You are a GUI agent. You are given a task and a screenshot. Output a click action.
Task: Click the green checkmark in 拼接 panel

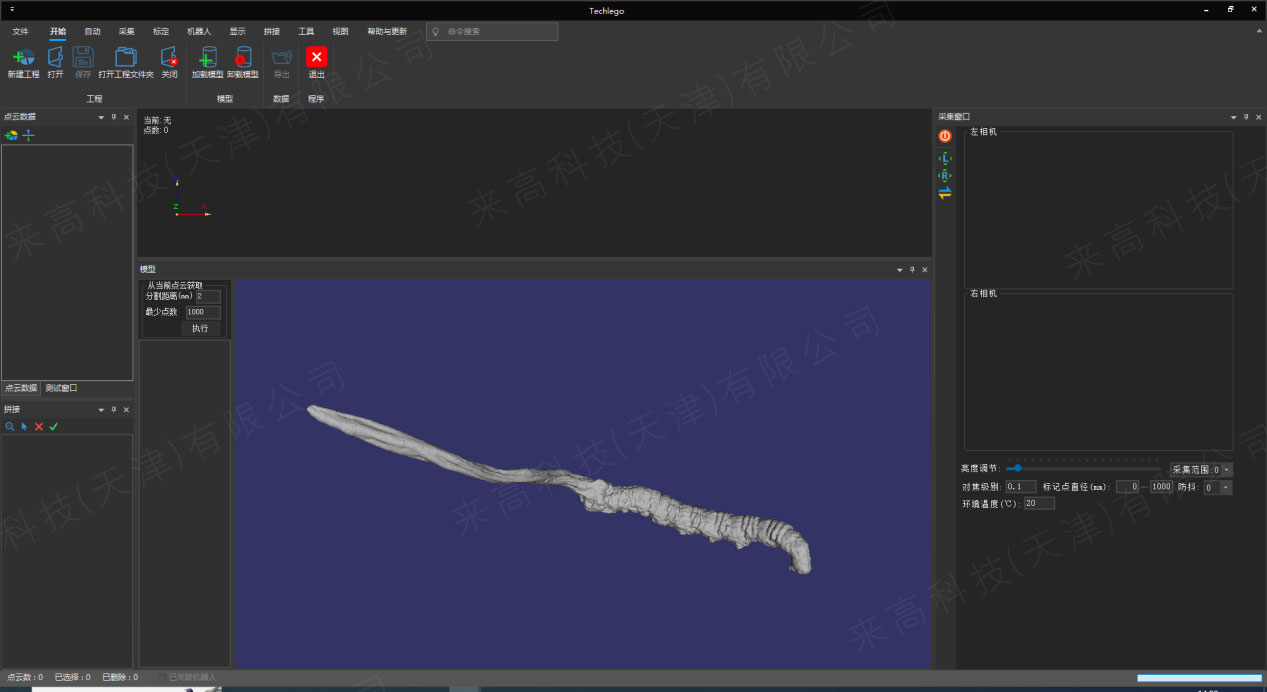[x=54, y=427]
